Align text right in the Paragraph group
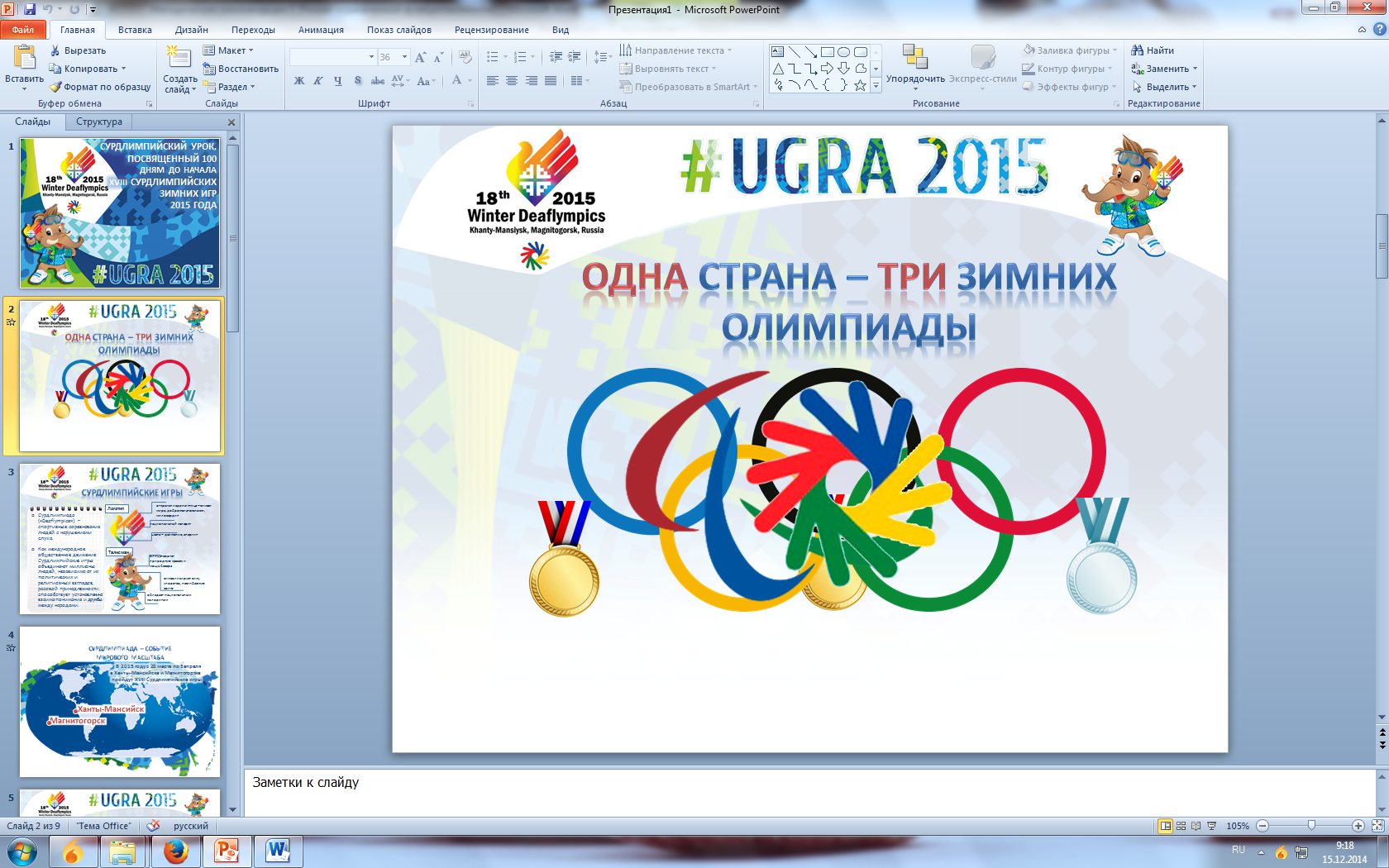1389x868 pixels. [x=531, y=80]
